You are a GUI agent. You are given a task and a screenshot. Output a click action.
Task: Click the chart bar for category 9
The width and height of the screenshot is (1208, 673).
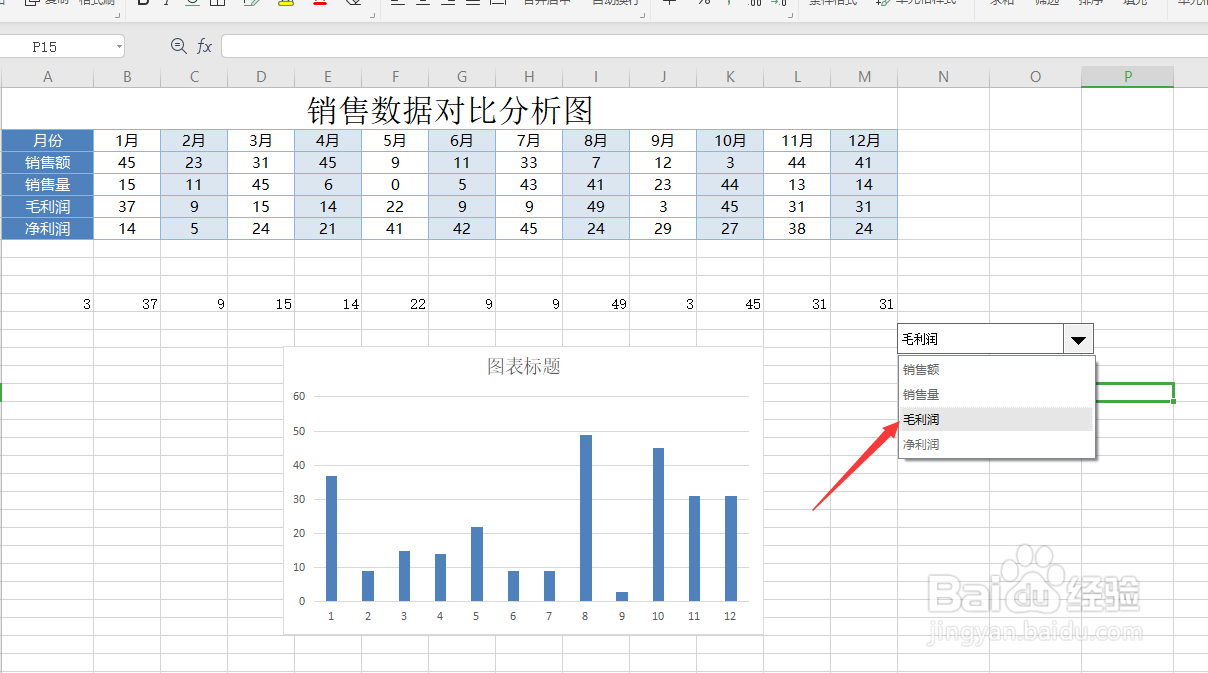(622, 597)
